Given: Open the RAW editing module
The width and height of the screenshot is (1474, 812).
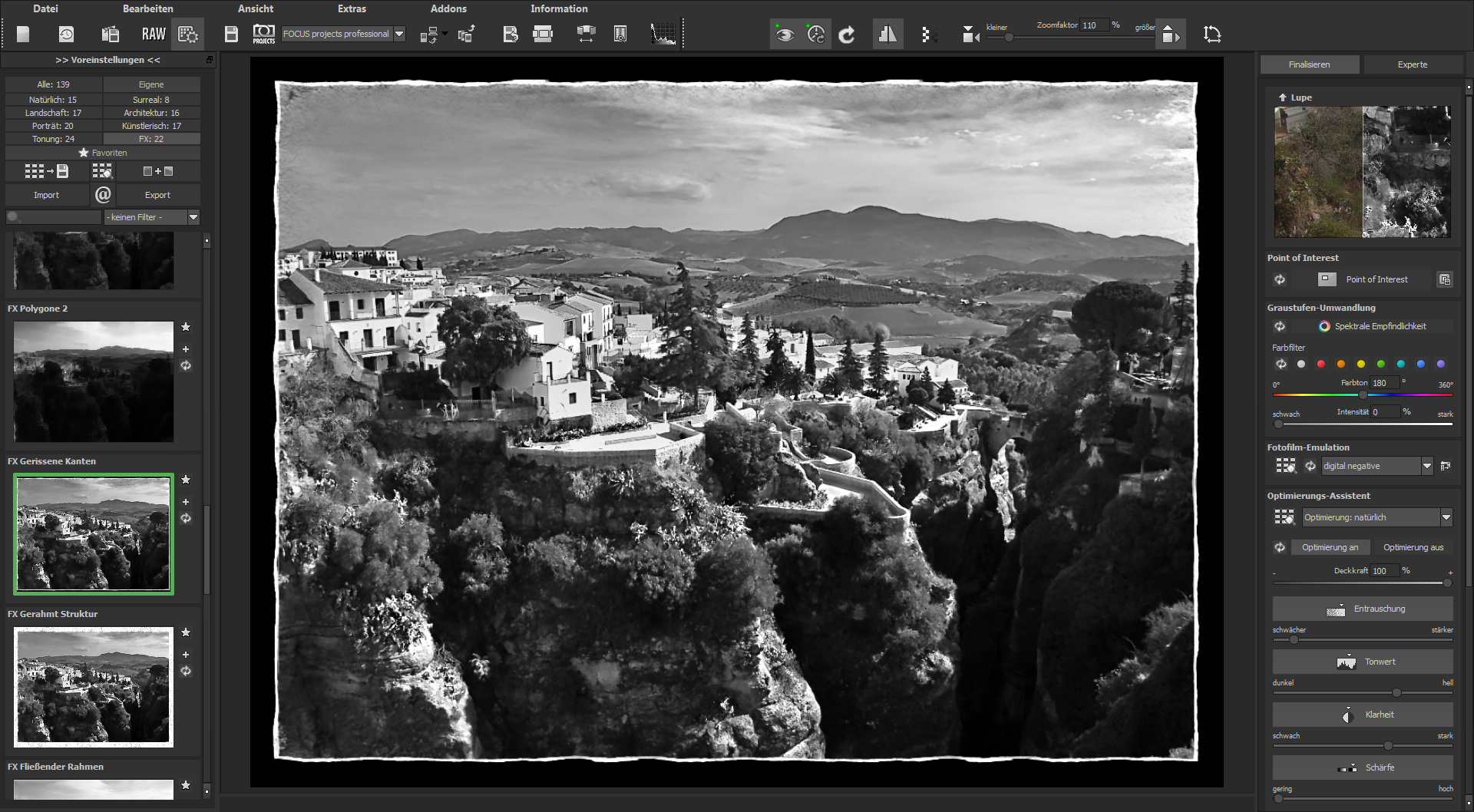Looking at the screenshot, I should [153, 34].
